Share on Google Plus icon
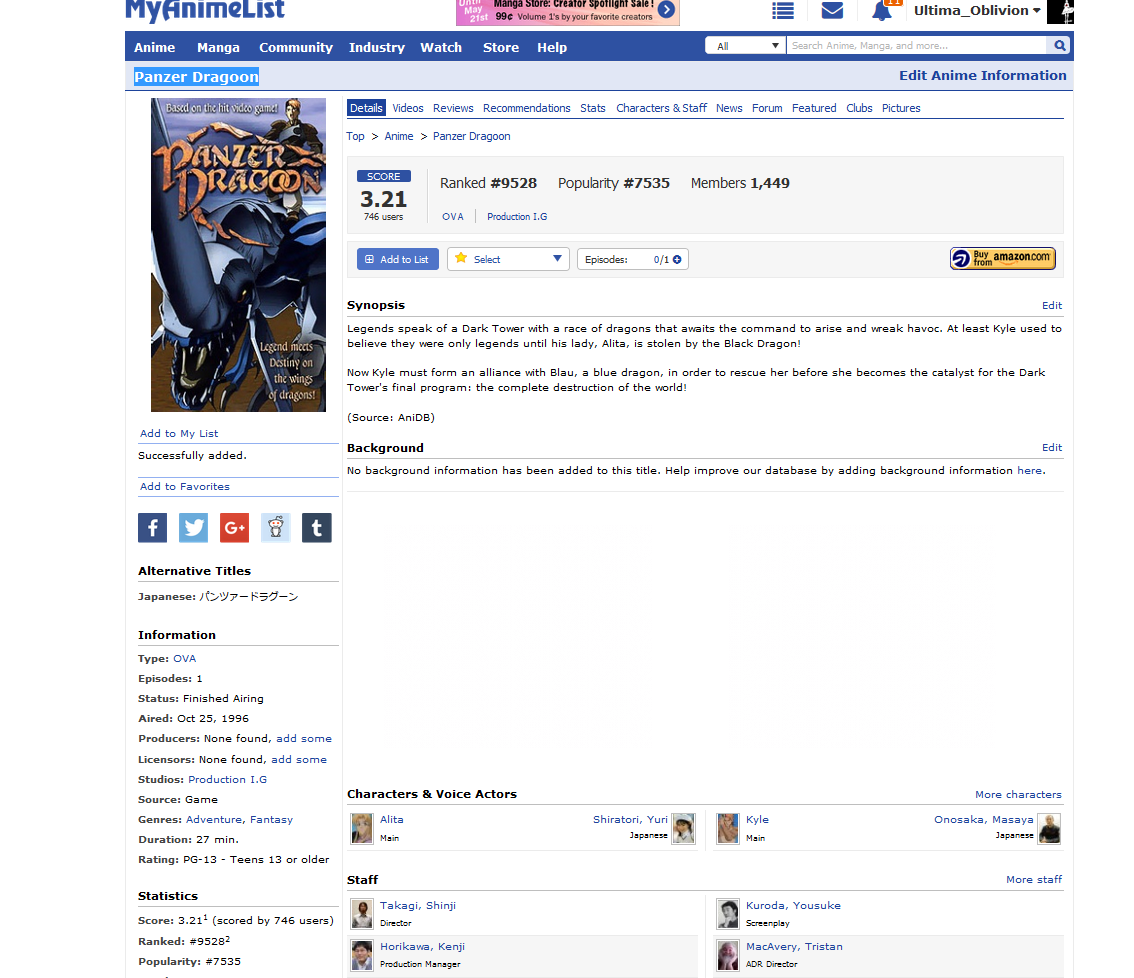 pos(235,528)
